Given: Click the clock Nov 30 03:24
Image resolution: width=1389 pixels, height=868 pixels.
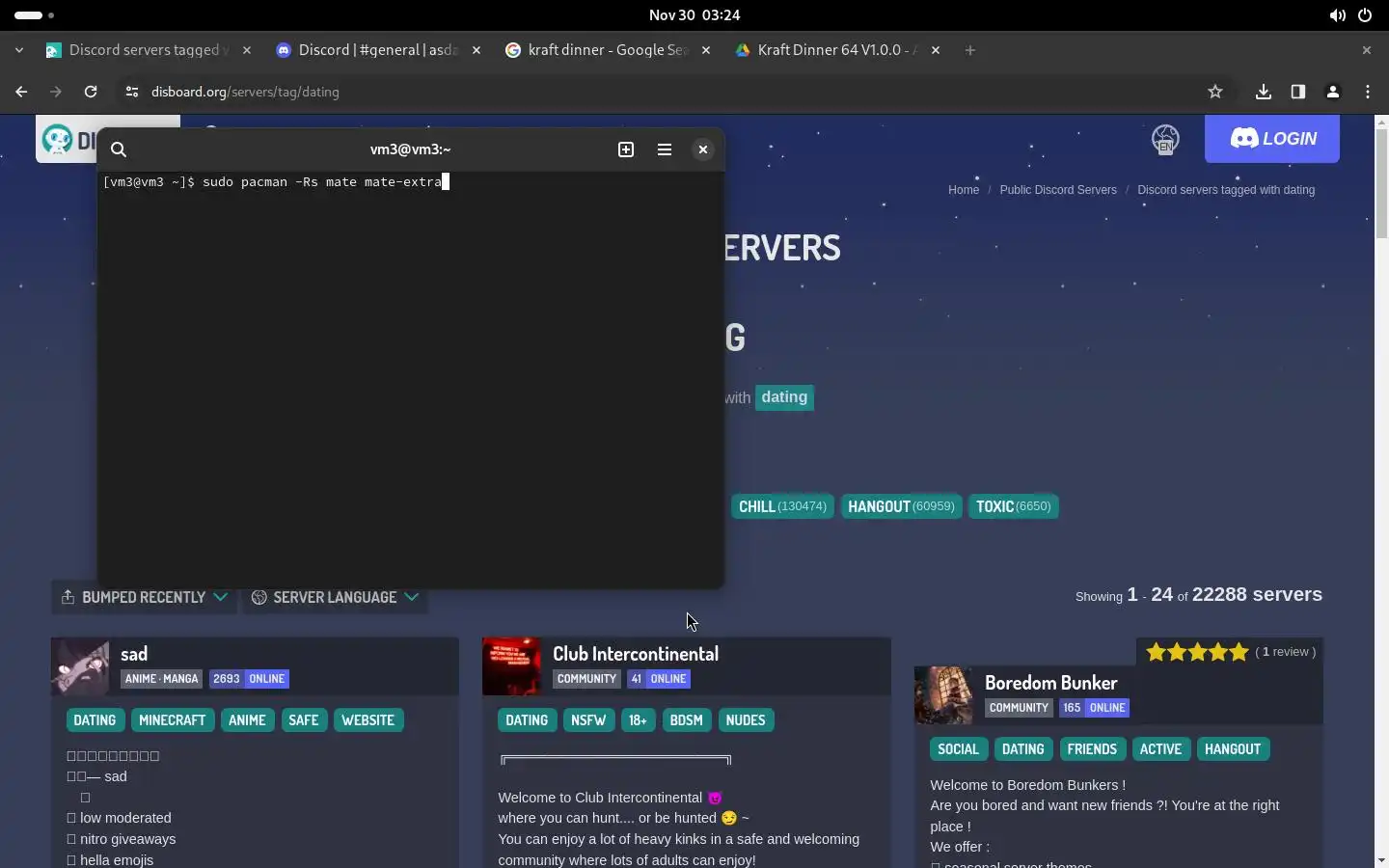Looking at the screenshot, I should pyautogui.click(x=694, y=15).
